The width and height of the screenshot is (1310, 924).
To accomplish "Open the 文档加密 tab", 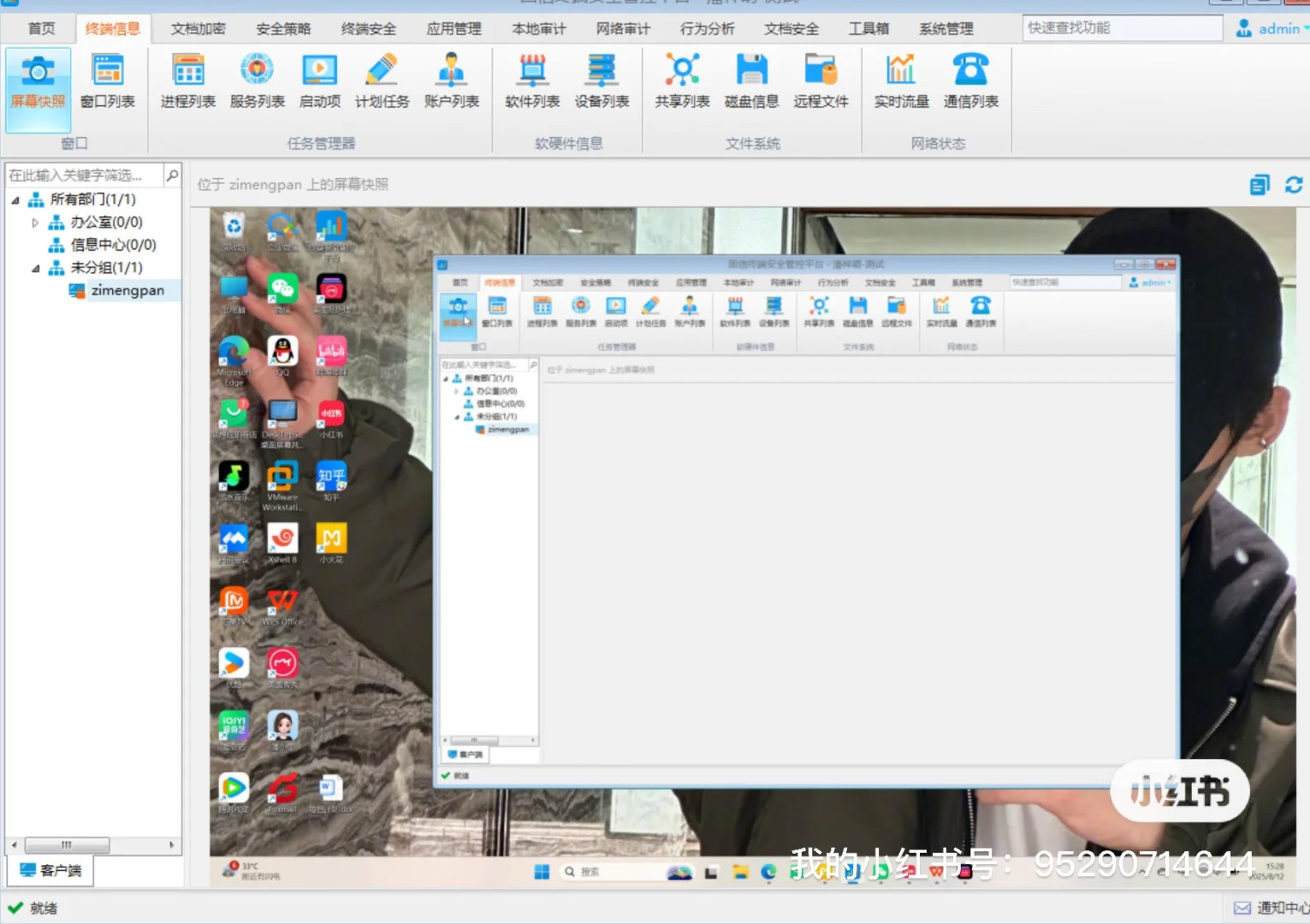I will tap(198, 28).
